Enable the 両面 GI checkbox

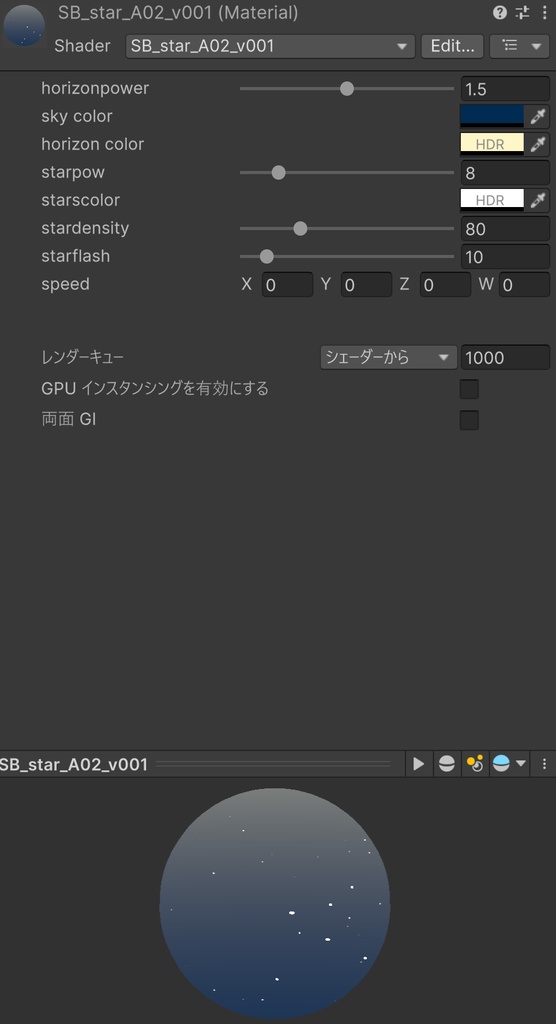469,420
